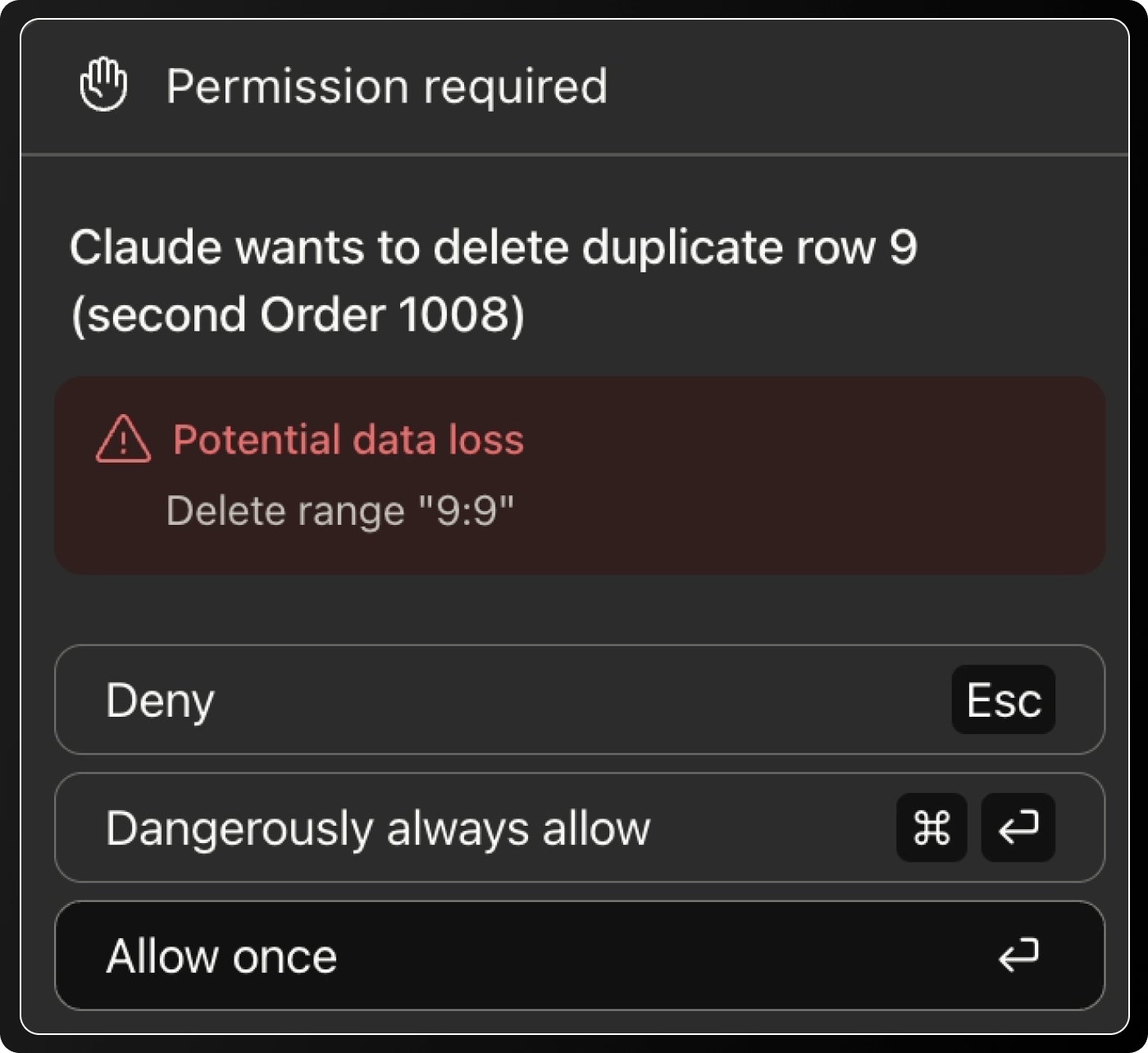Viewport: 1148px width, 1053px height.
Task: Click the divider line under the header
Action: (x=575, y=154)
